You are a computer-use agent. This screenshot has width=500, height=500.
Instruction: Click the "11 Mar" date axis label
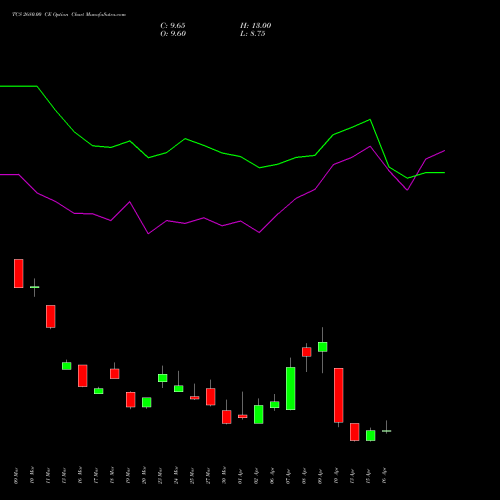(48, 475)
